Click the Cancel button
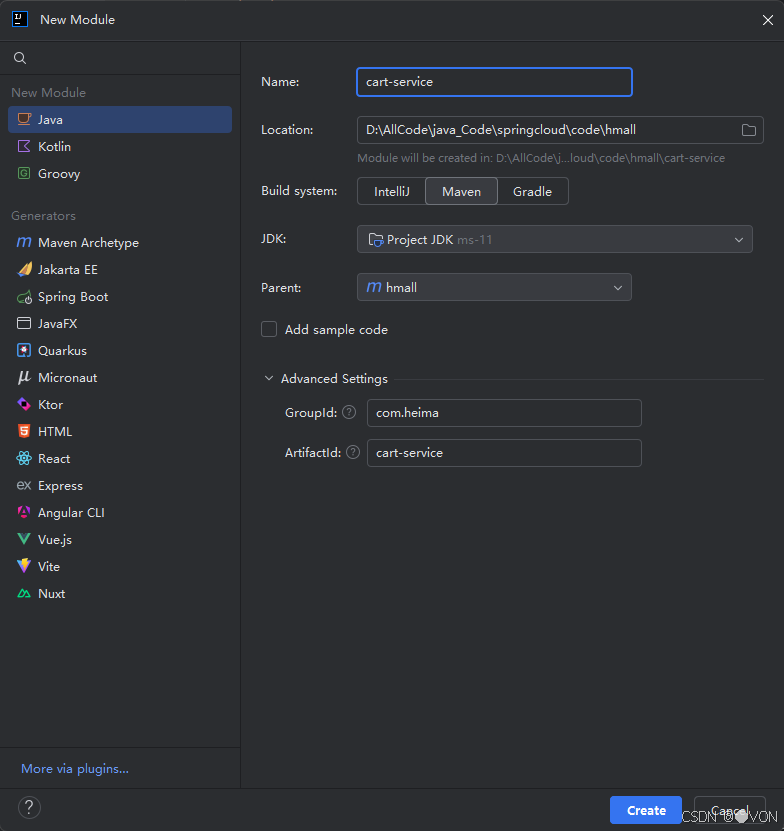Image resolution: width=784 pixels, height=831 pixels. (x=729, y=810)
